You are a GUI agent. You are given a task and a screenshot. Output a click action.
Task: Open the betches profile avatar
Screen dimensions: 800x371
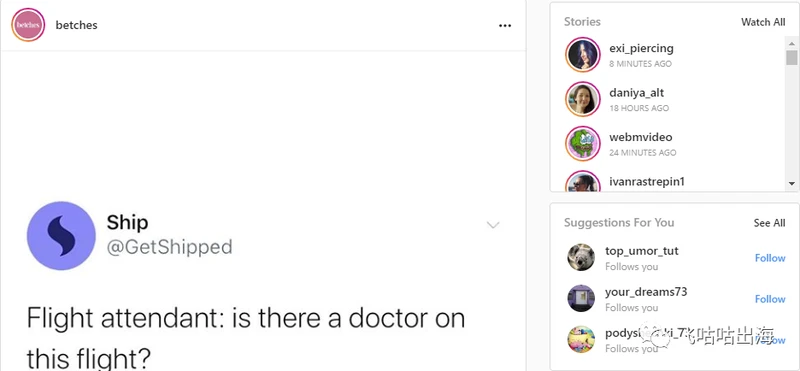(28, 24)
